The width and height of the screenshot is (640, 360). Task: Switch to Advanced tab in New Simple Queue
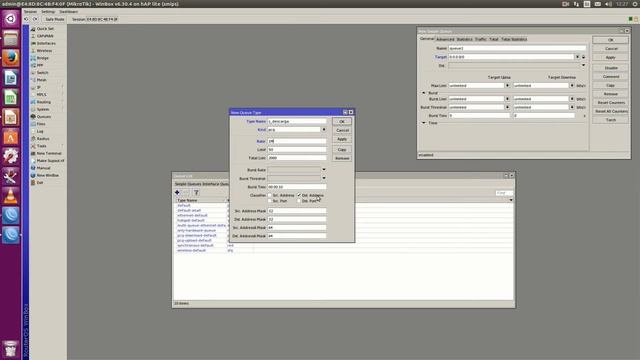point(445,39)
